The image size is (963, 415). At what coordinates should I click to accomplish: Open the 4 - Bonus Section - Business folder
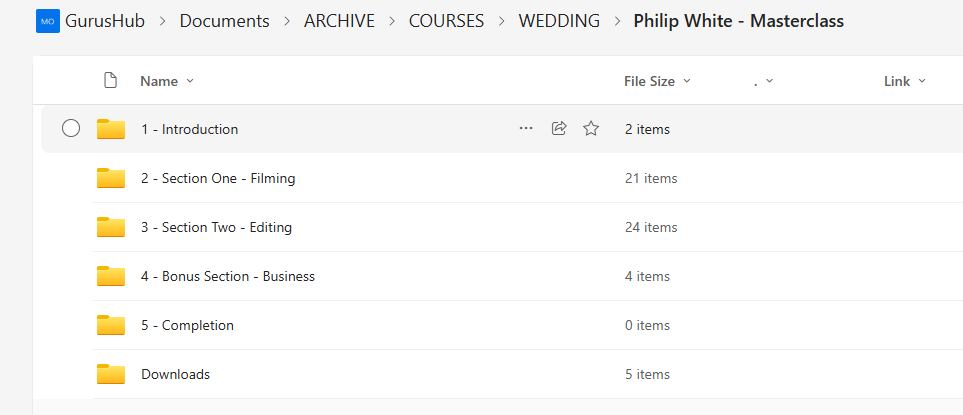[x=228, y=276]
